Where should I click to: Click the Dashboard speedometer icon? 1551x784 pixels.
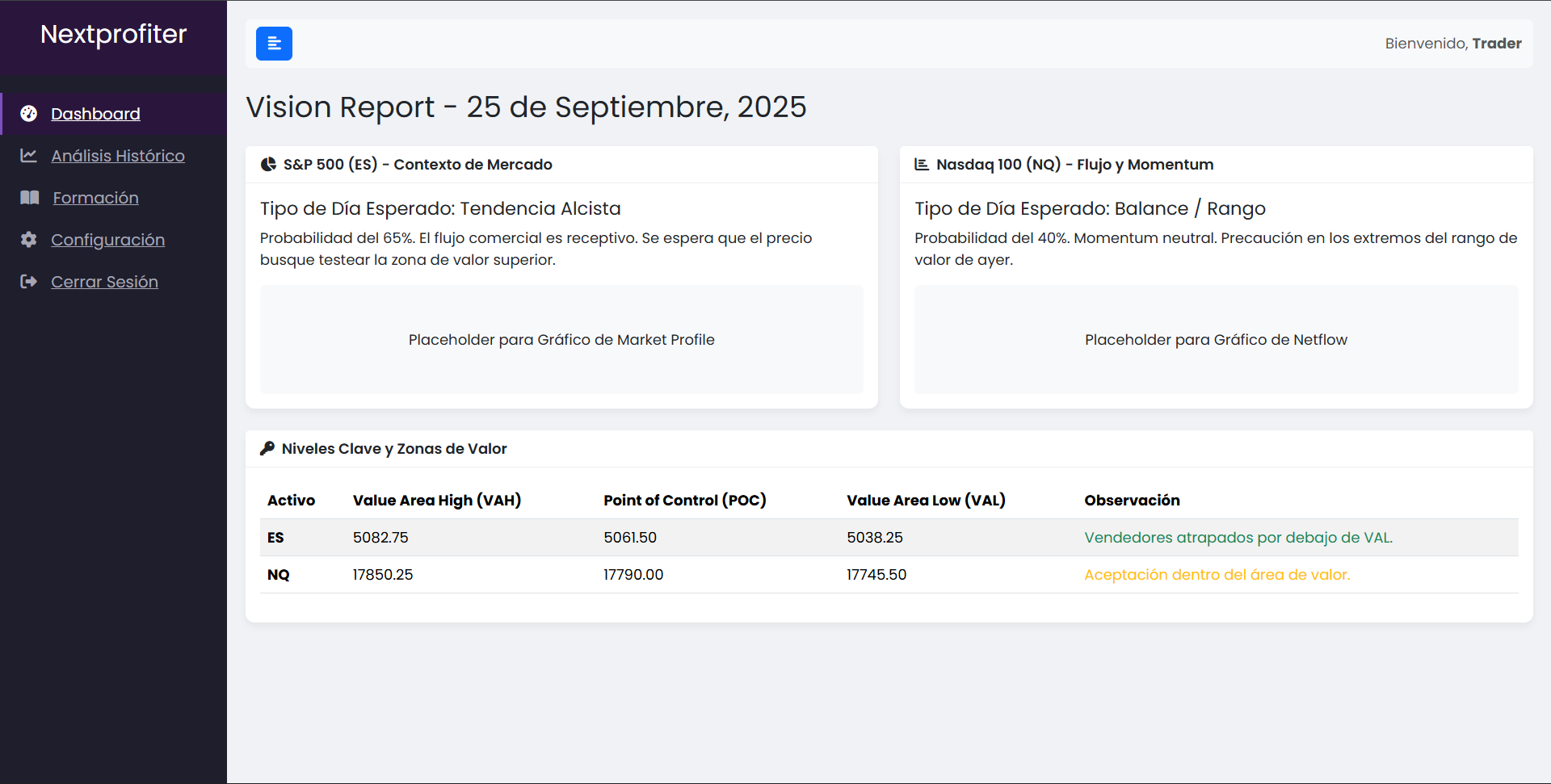tap(29, 114)
